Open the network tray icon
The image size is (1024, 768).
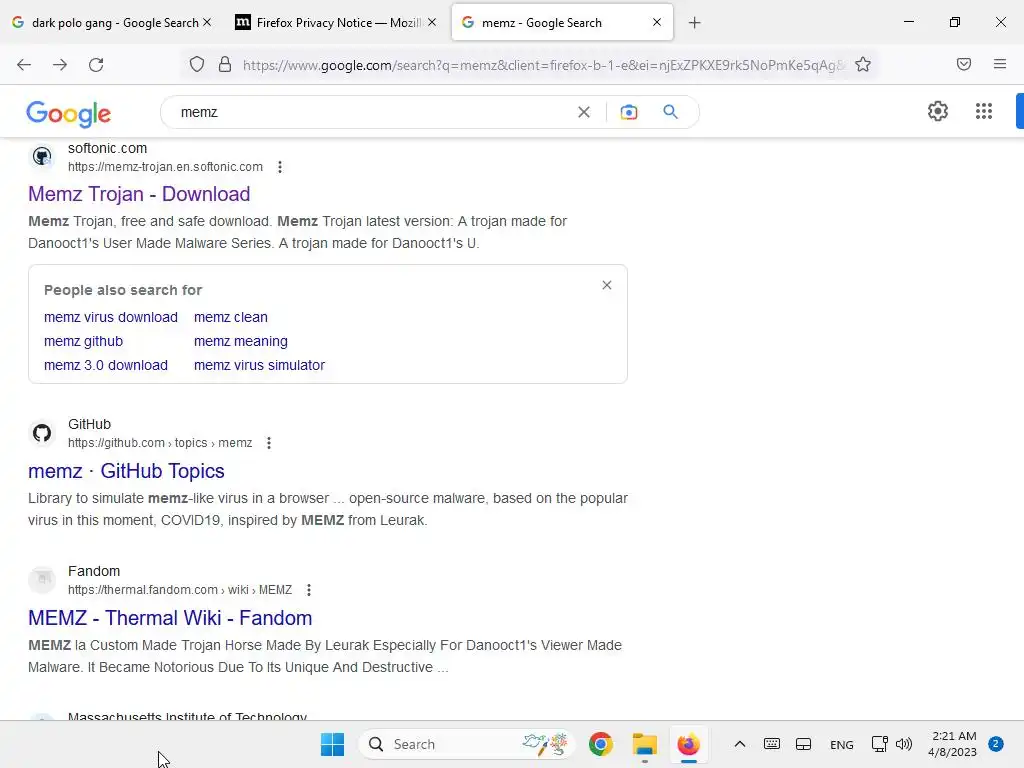pos(879,744)
